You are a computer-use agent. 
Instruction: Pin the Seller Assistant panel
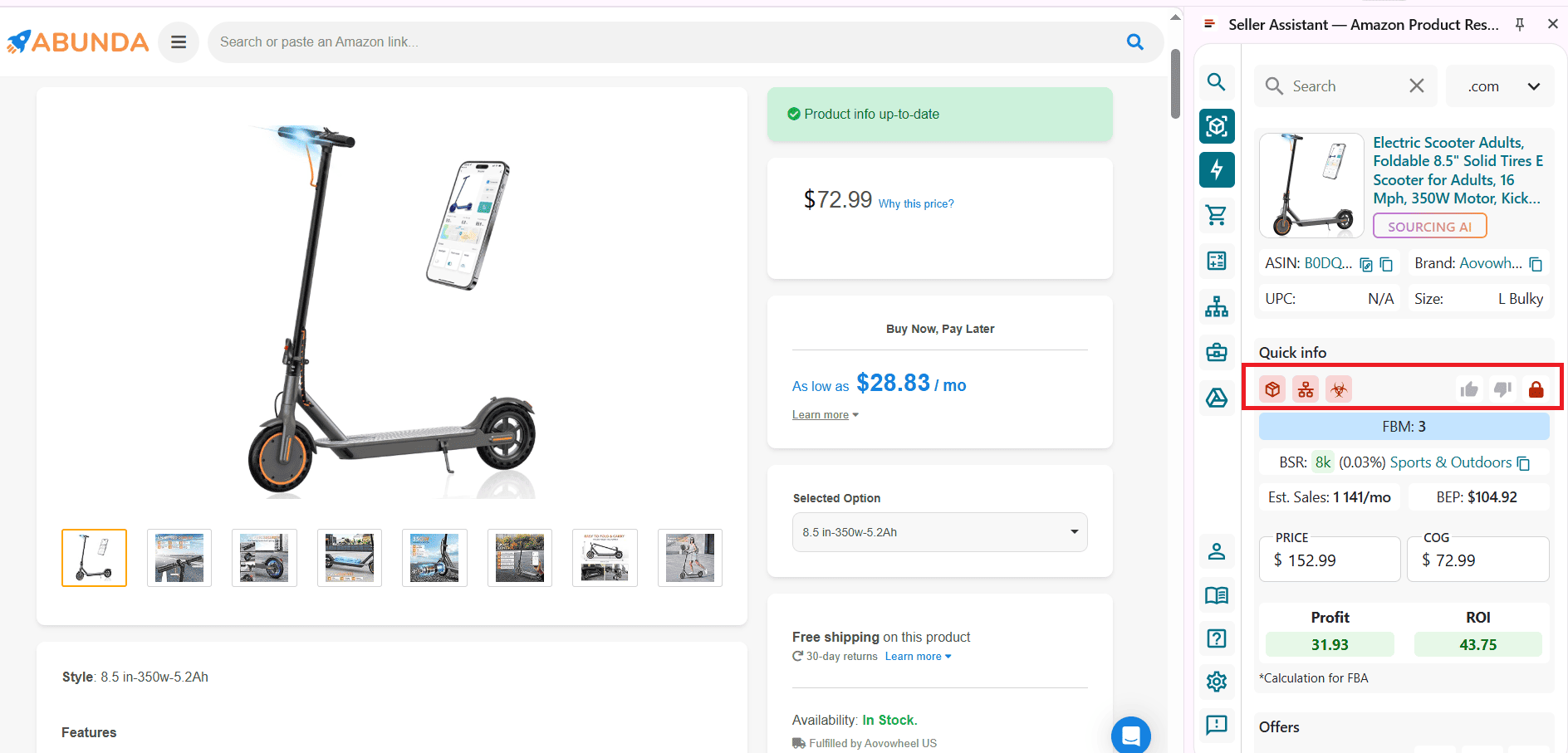[x=1520, y=25]
